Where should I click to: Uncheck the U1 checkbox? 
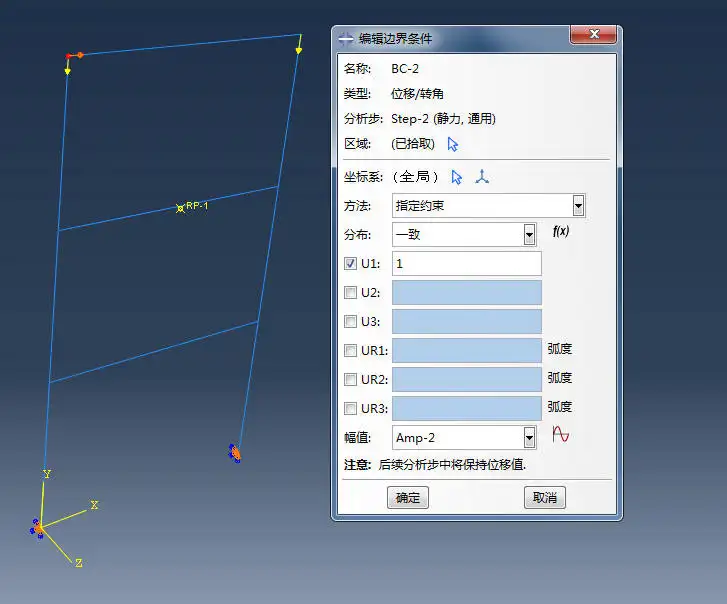[351, 263]
